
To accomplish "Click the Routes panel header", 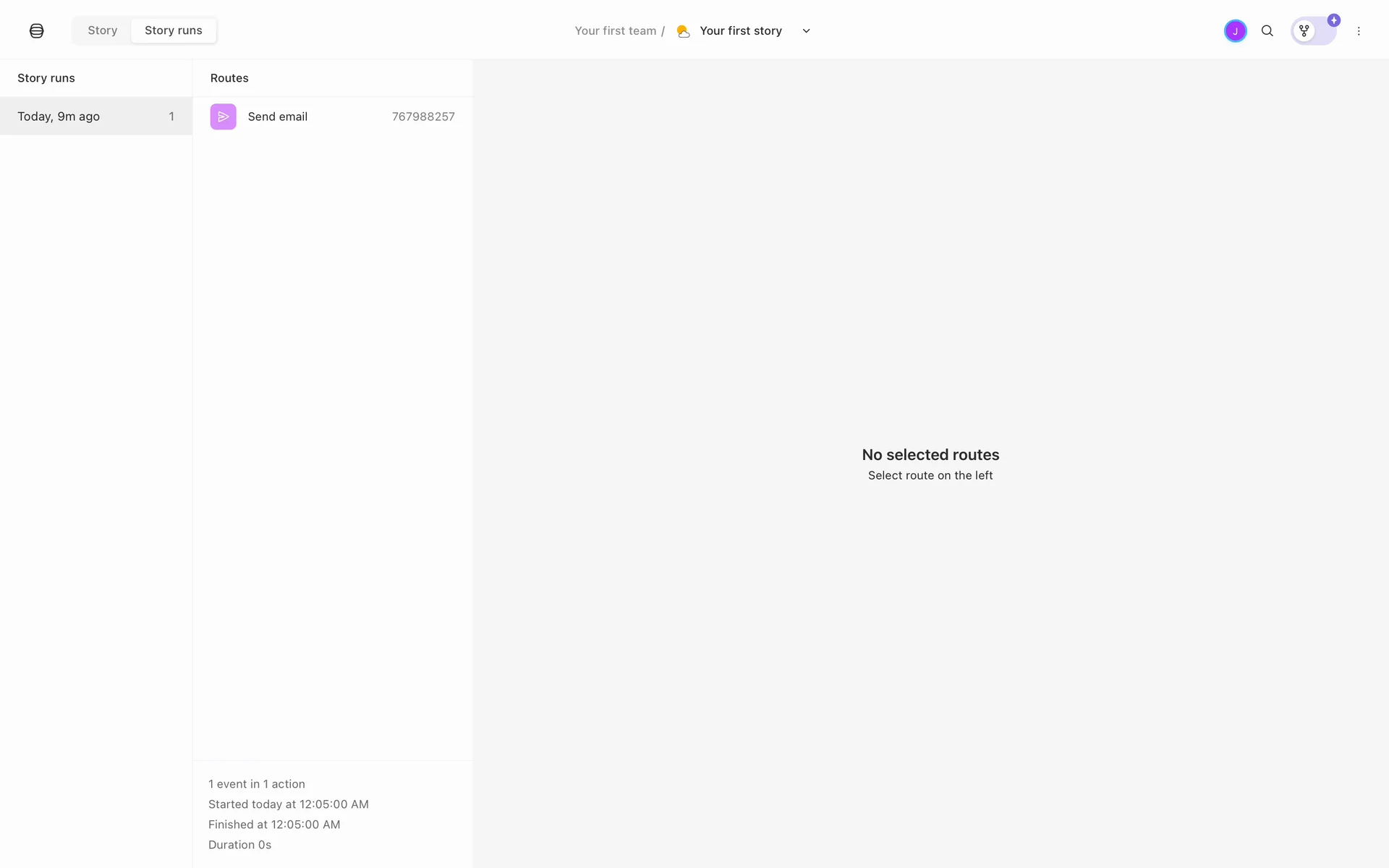I will (x=229, y=78).
